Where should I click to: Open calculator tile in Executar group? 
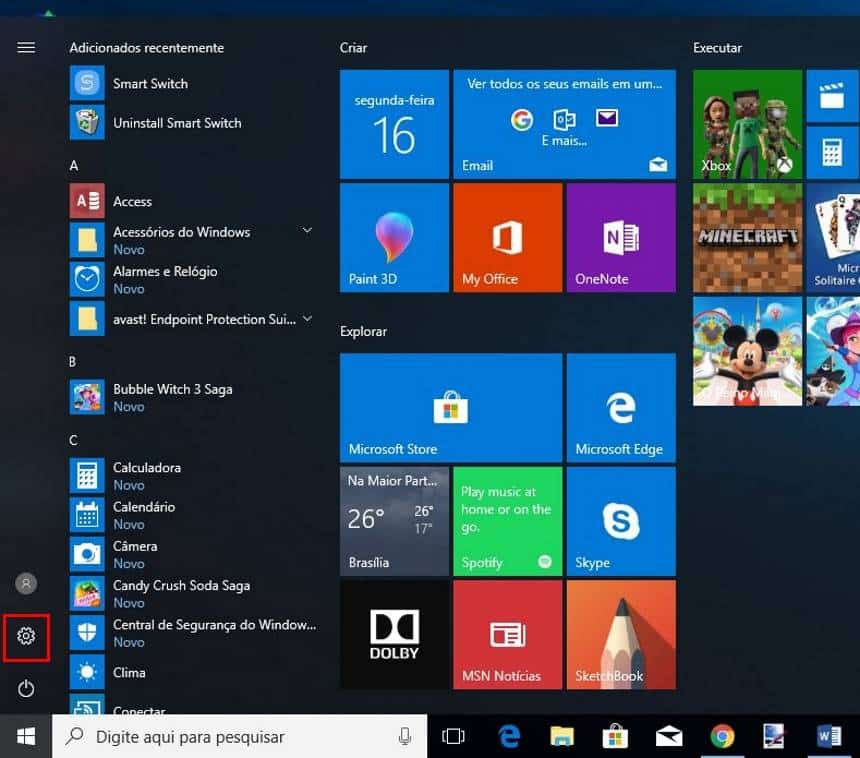(833, 152)
